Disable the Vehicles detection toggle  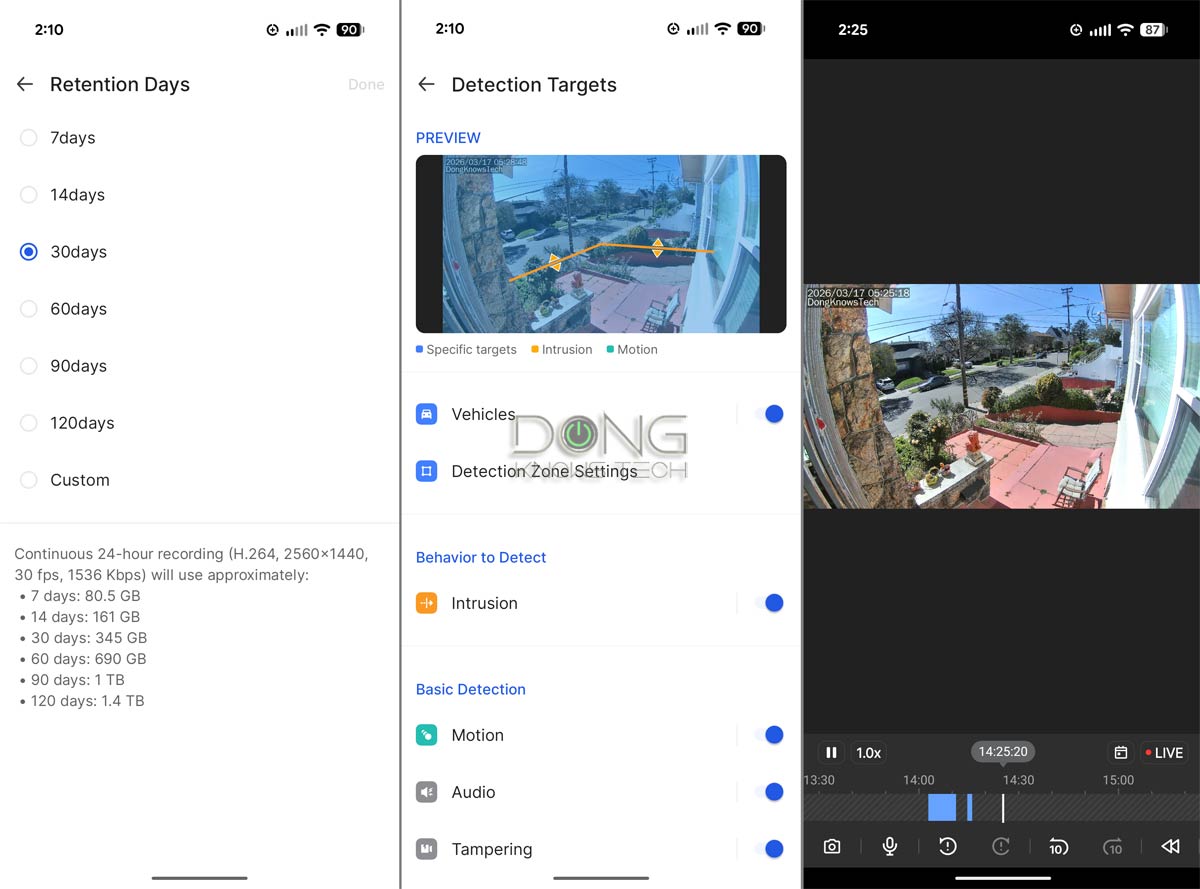point(773,413)
